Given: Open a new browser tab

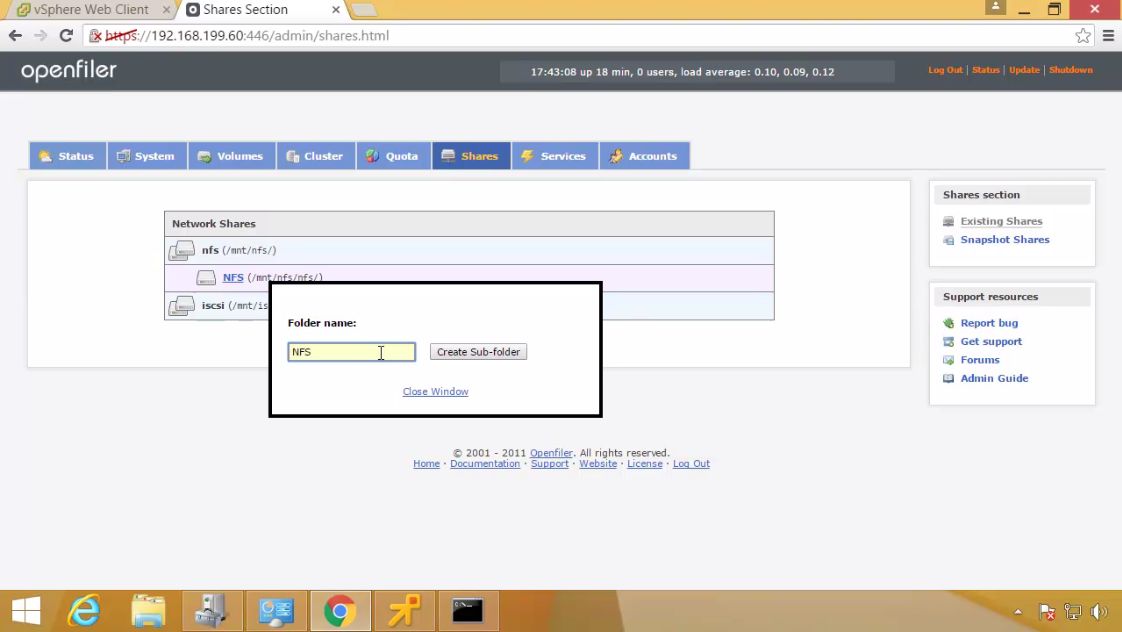Looking at the screenshot, I should coord(364,10).
